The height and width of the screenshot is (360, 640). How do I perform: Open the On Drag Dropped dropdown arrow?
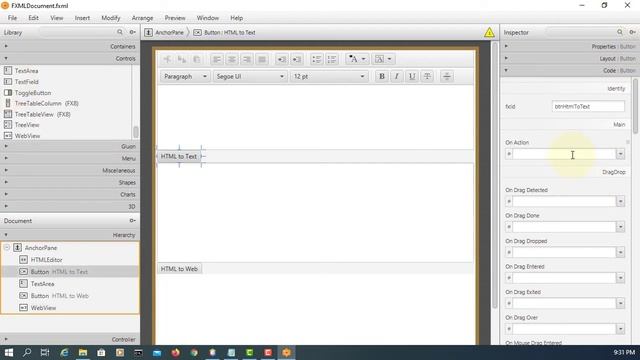pos(620,252)
